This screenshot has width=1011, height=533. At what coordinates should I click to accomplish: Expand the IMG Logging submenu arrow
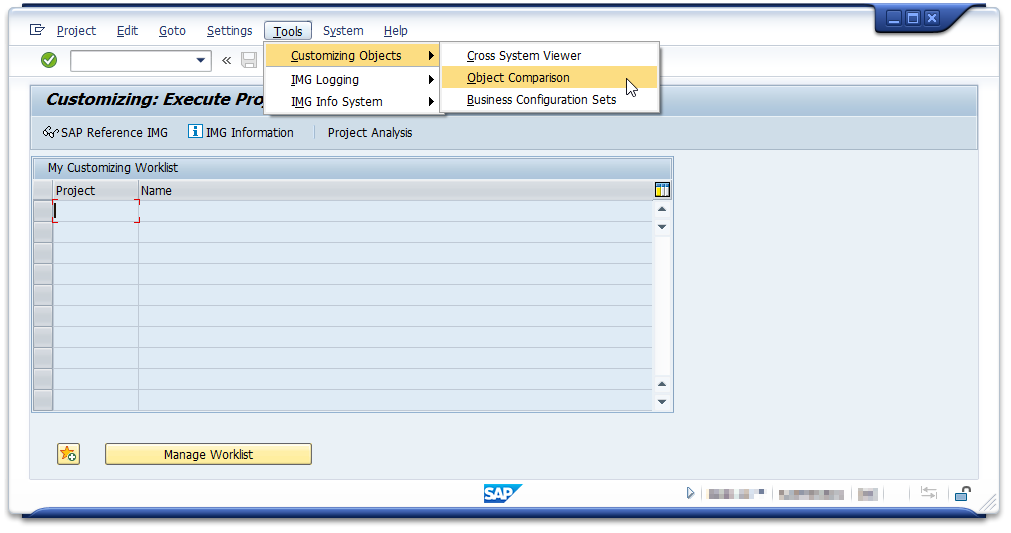click(x=431, y=80)
